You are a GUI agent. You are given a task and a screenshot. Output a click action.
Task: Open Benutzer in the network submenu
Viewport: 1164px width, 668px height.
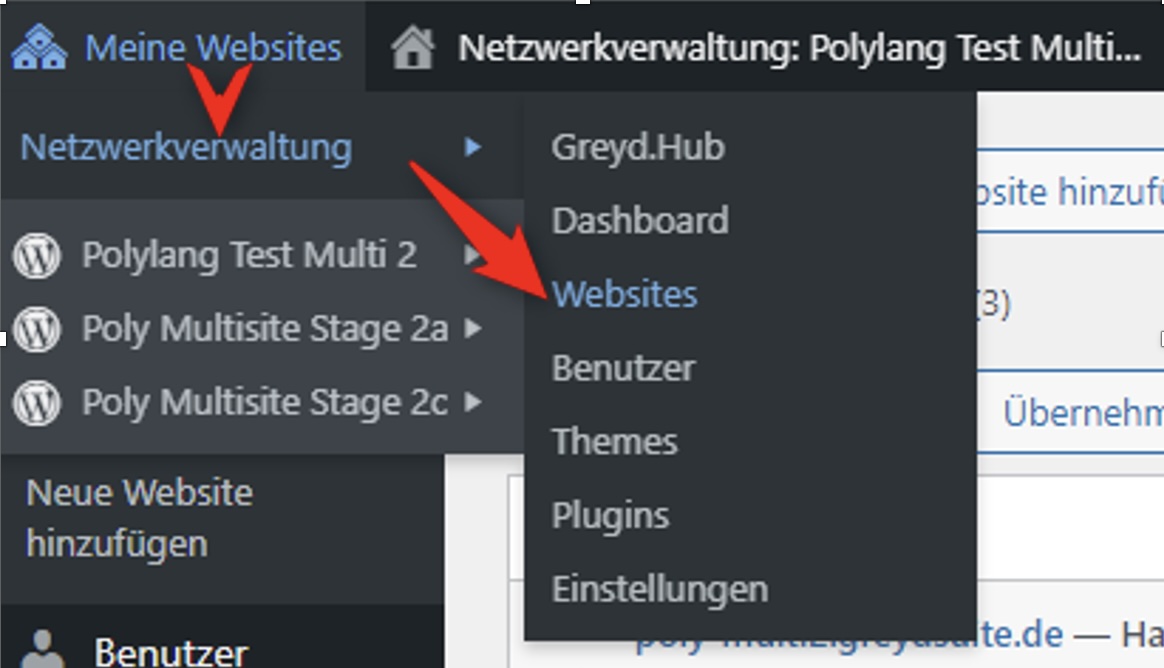tap(623, 368)
